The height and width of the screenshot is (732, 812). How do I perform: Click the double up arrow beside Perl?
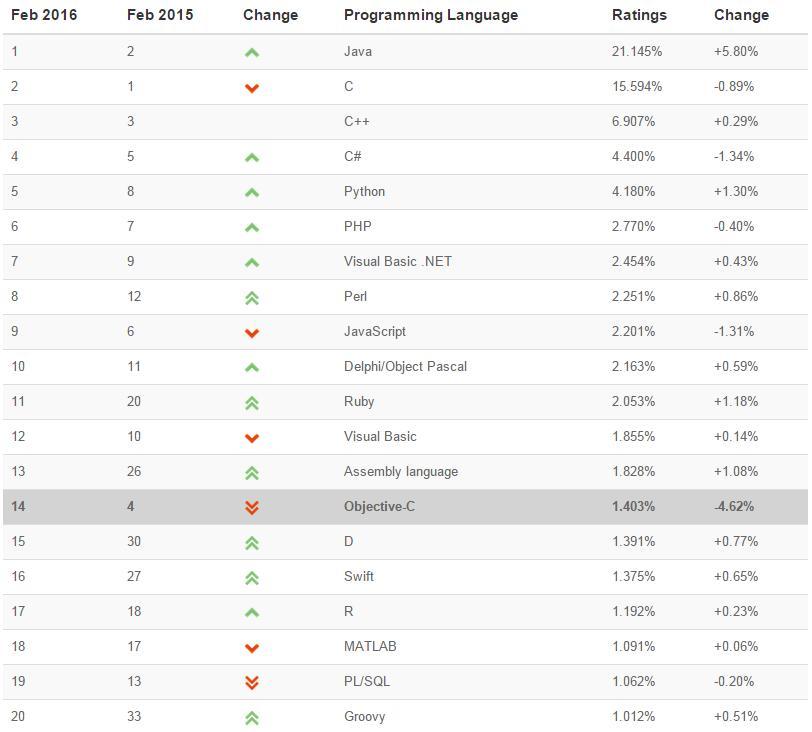coord(252,297)
